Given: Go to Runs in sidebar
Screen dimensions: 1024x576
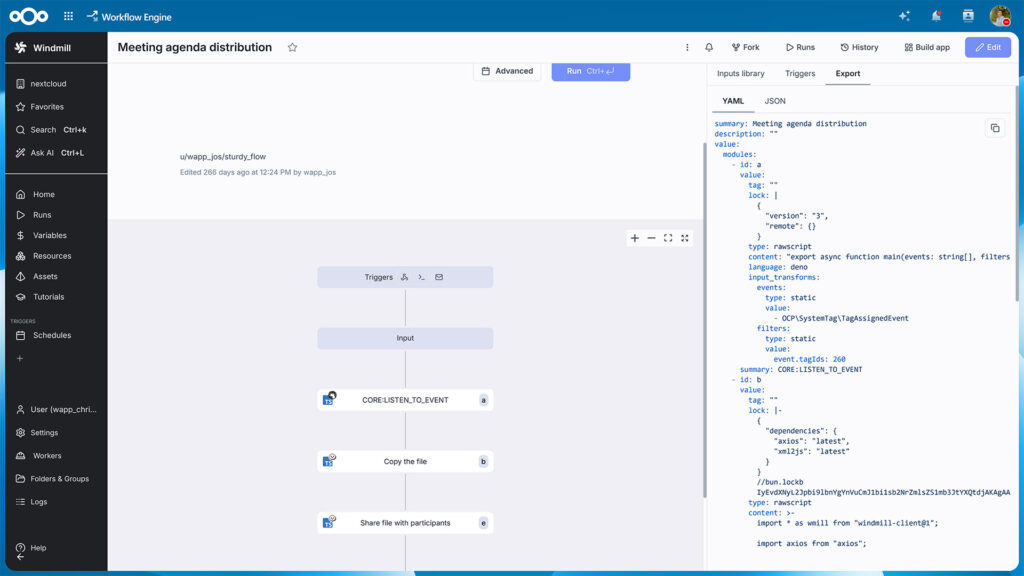Looking at the screenshot, I should [x=56, y=215].
